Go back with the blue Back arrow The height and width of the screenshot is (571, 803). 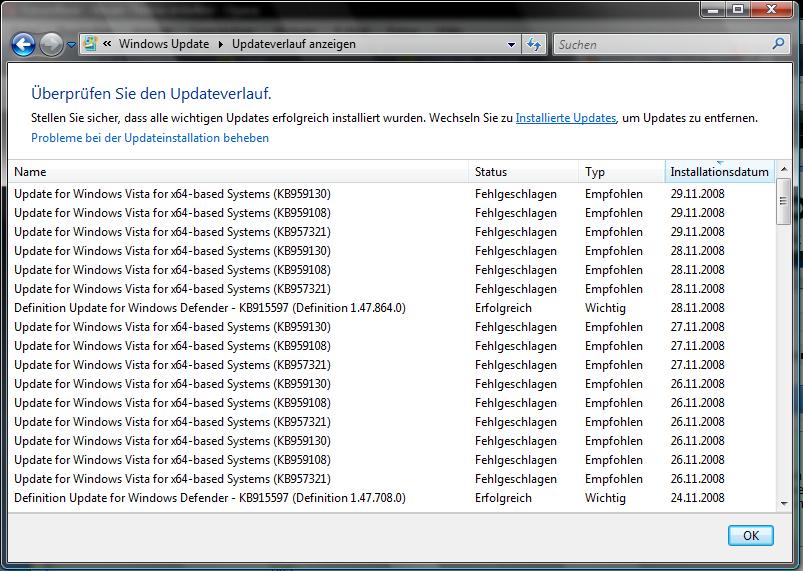click(23, 45)
